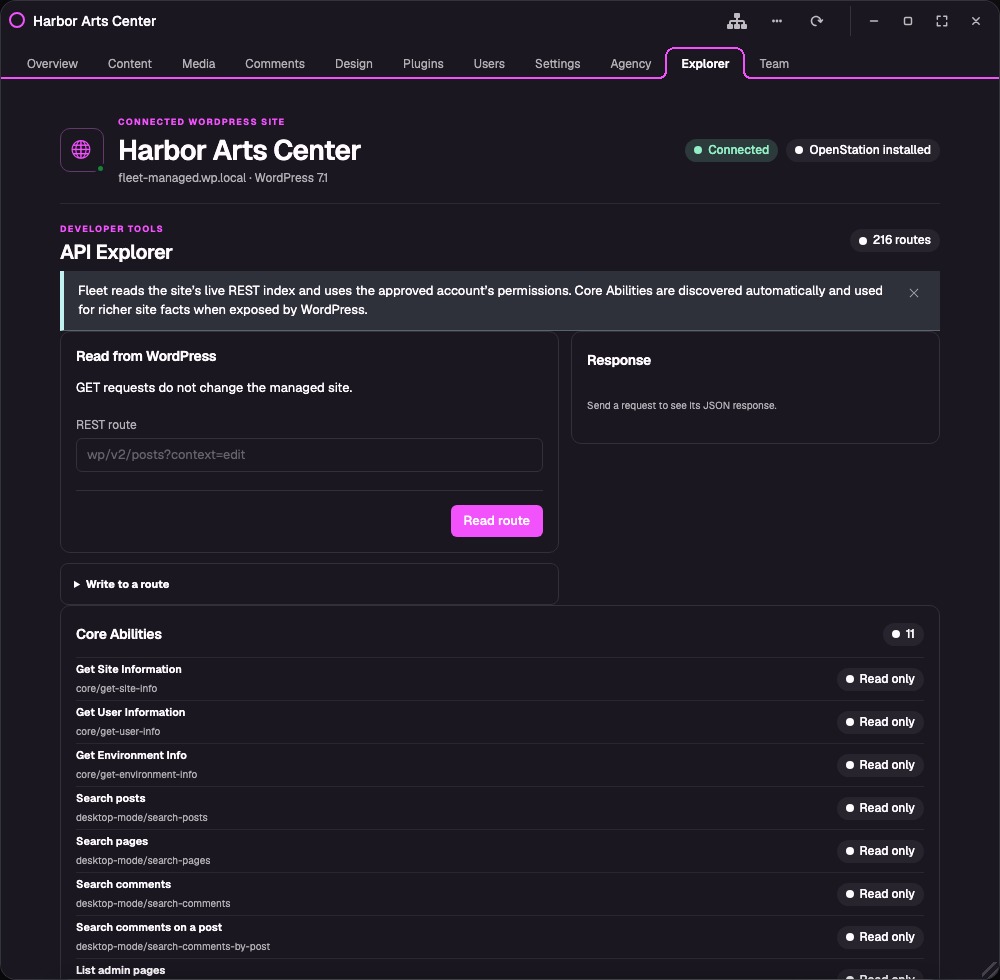Open the Settings tab
The height and width of the screenshot is (980, 1000).
pyautogui.click(x=557, y=64)
